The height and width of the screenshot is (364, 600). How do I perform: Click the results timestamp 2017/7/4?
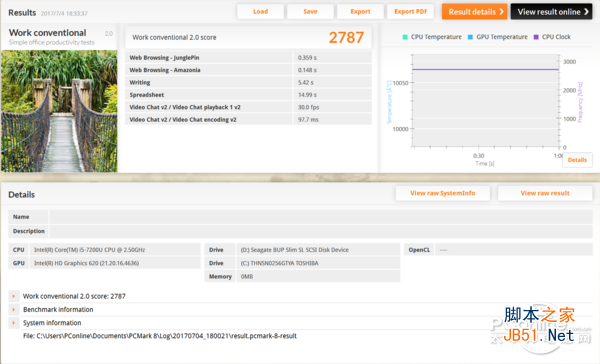[x=64, y=13]
